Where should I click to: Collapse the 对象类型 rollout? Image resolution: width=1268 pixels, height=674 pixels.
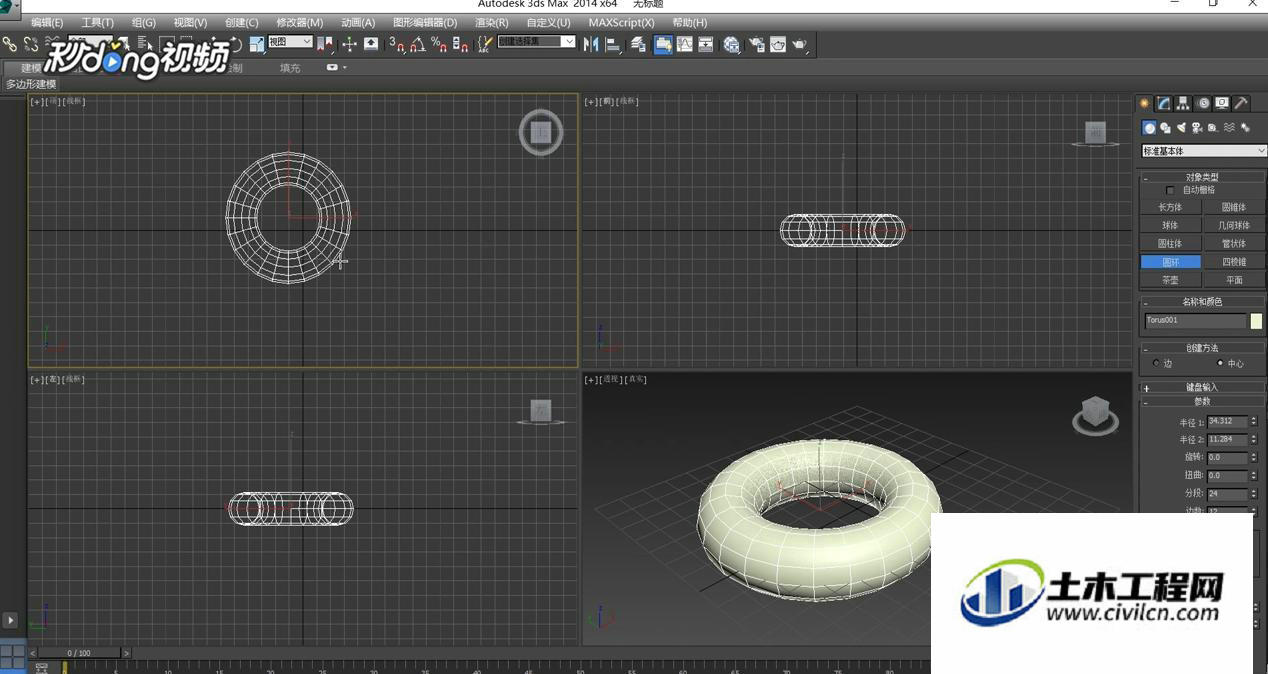pos(1203,177)
